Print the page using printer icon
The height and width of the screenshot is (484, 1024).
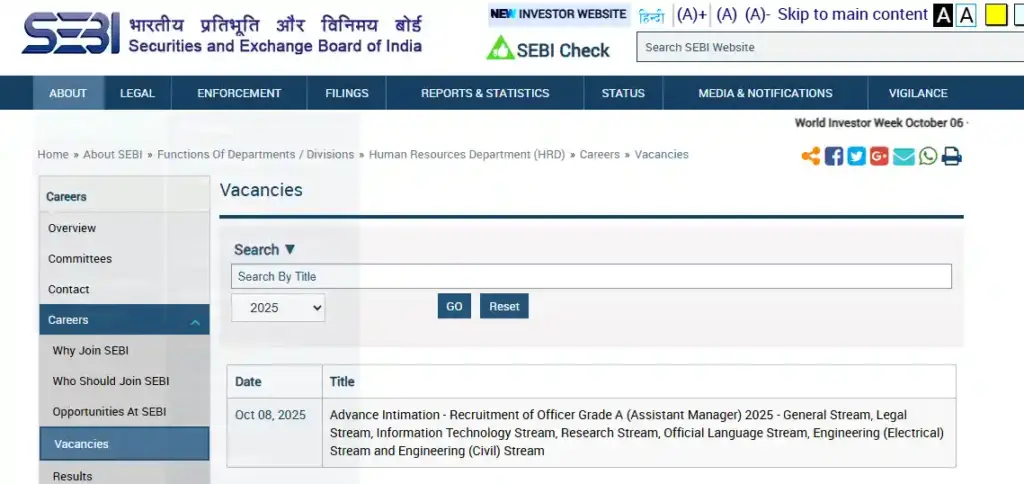(951, 156)
